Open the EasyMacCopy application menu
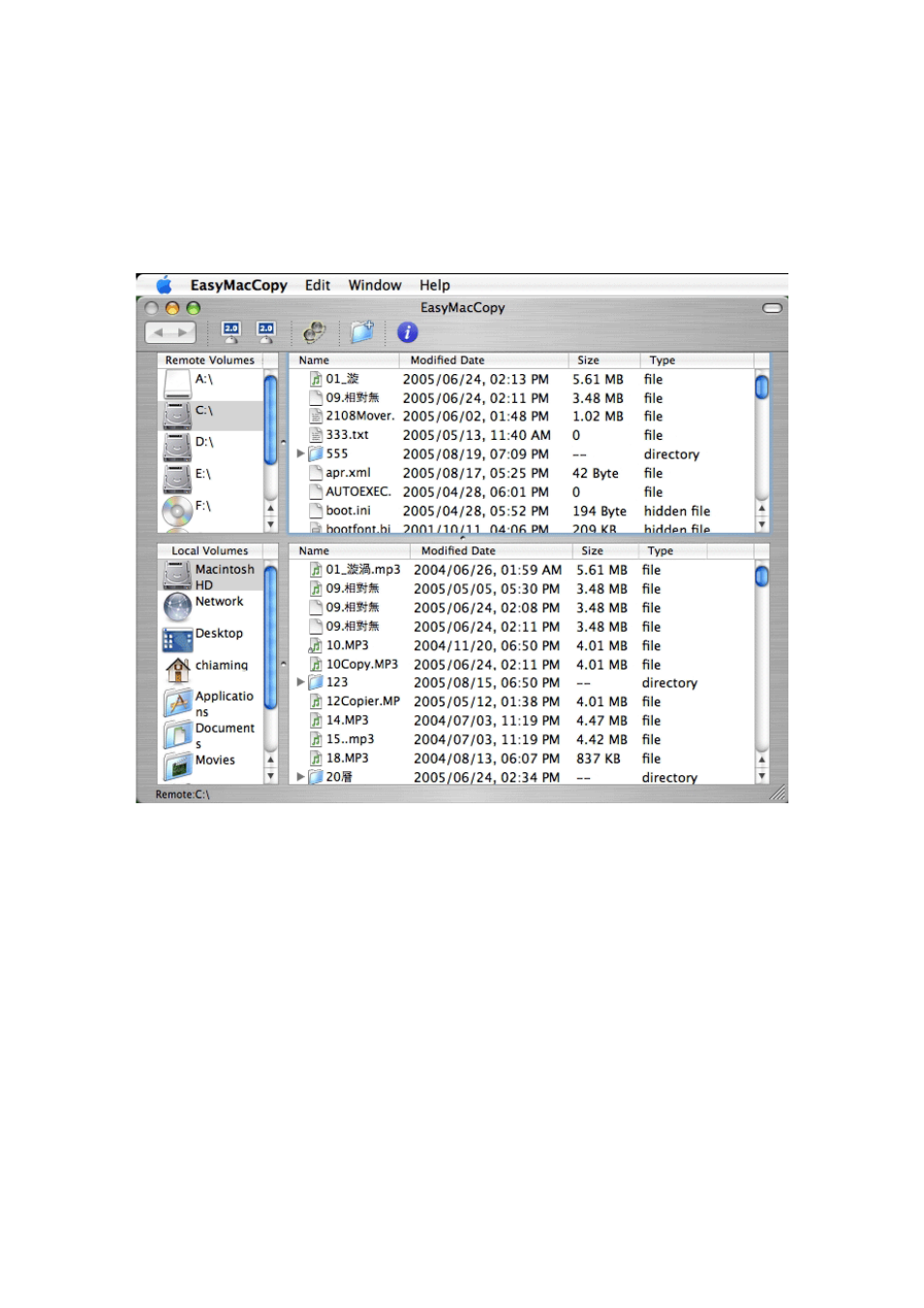This screenshot has height=1308, width=924. coord(238,285)
